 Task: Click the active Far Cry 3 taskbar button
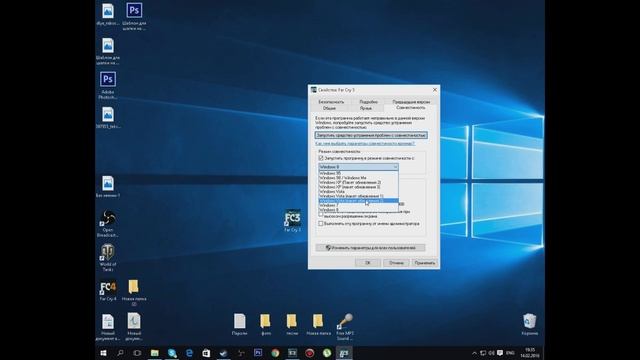(x=344, y=353)
